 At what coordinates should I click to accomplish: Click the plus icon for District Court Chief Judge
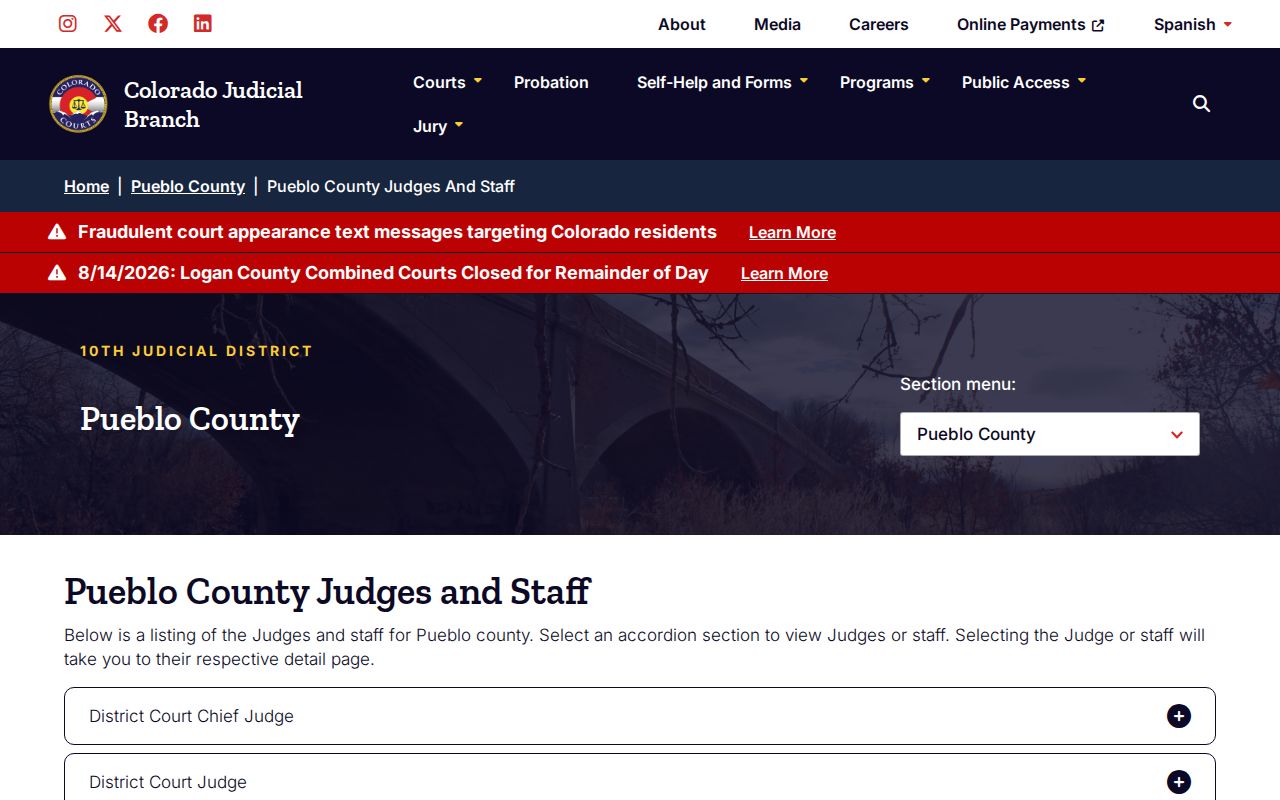click(1179, 716)
